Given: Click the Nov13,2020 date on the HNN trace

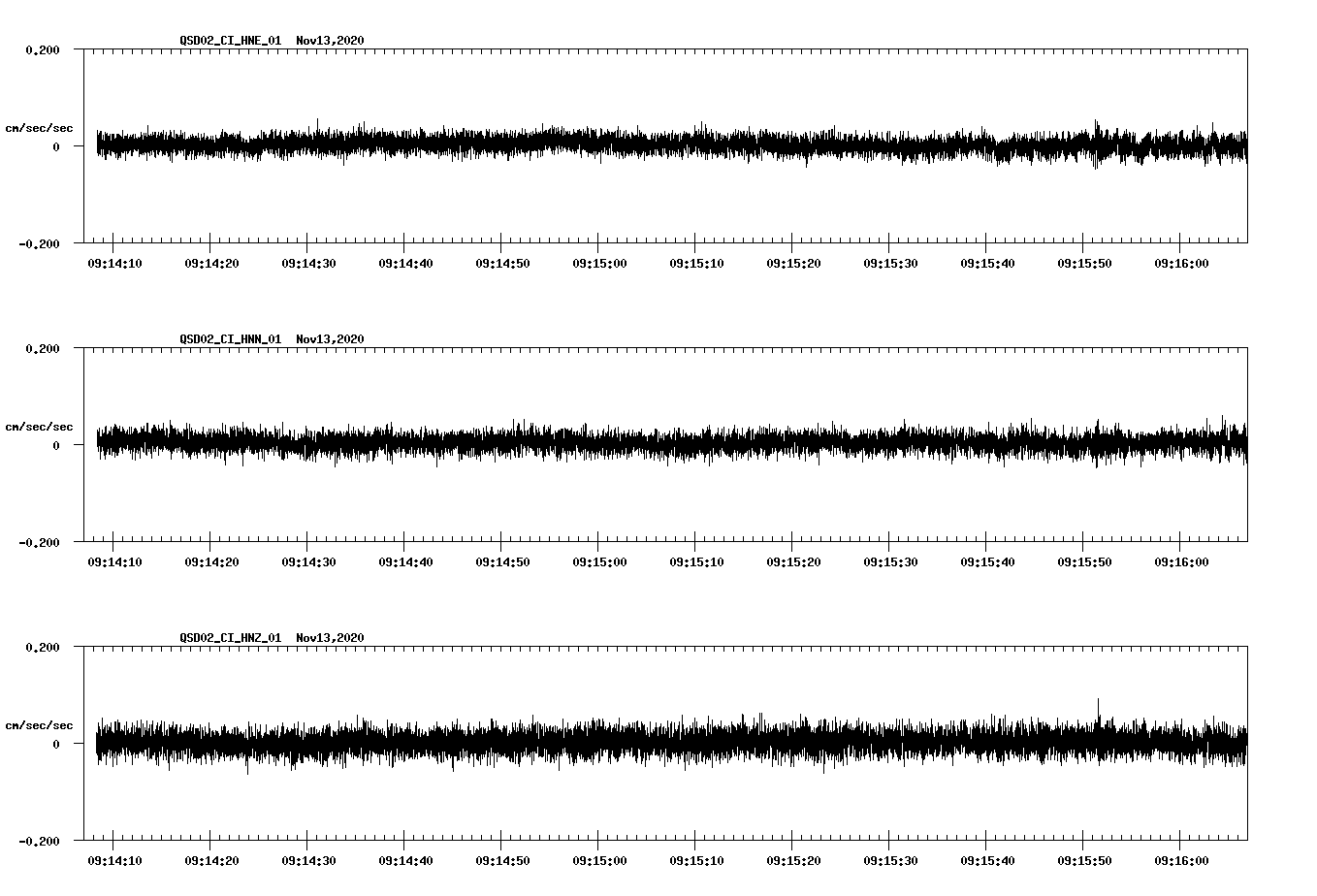Looking at the screenshot, I should (x=328, y=339).
